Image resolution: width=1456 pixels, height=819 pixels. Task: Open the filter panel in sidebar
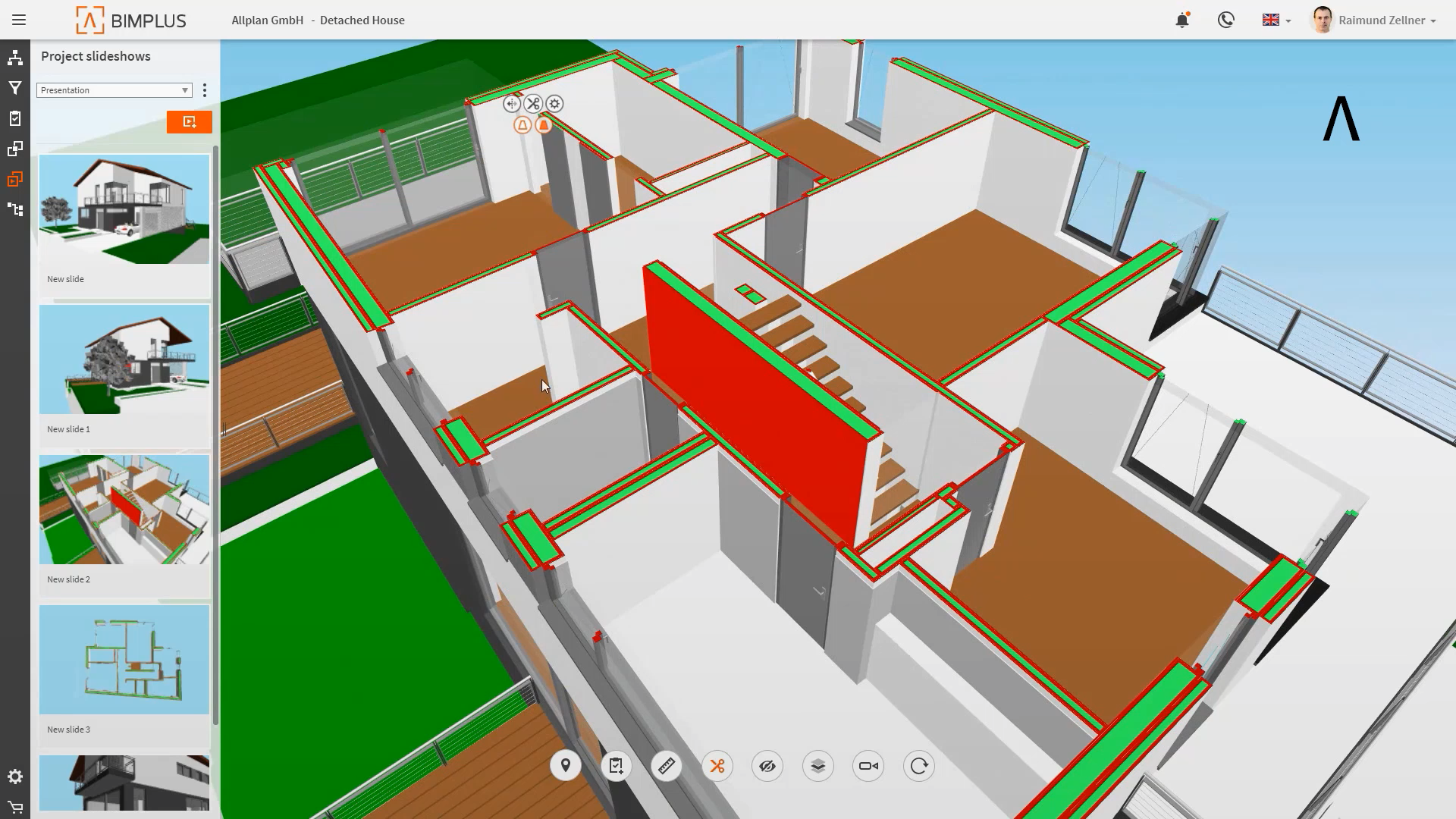[15, 88]
